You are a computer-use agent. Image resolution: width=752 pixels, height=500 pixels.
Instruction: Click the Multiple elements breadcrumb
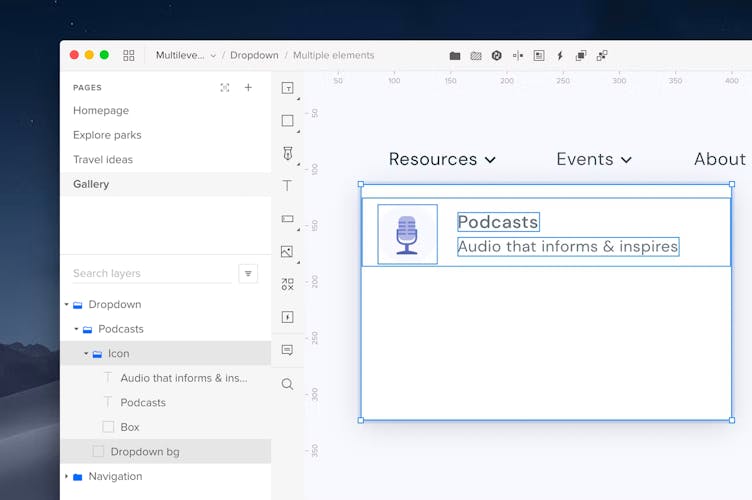pyautogui.click(x=333, y=55)
